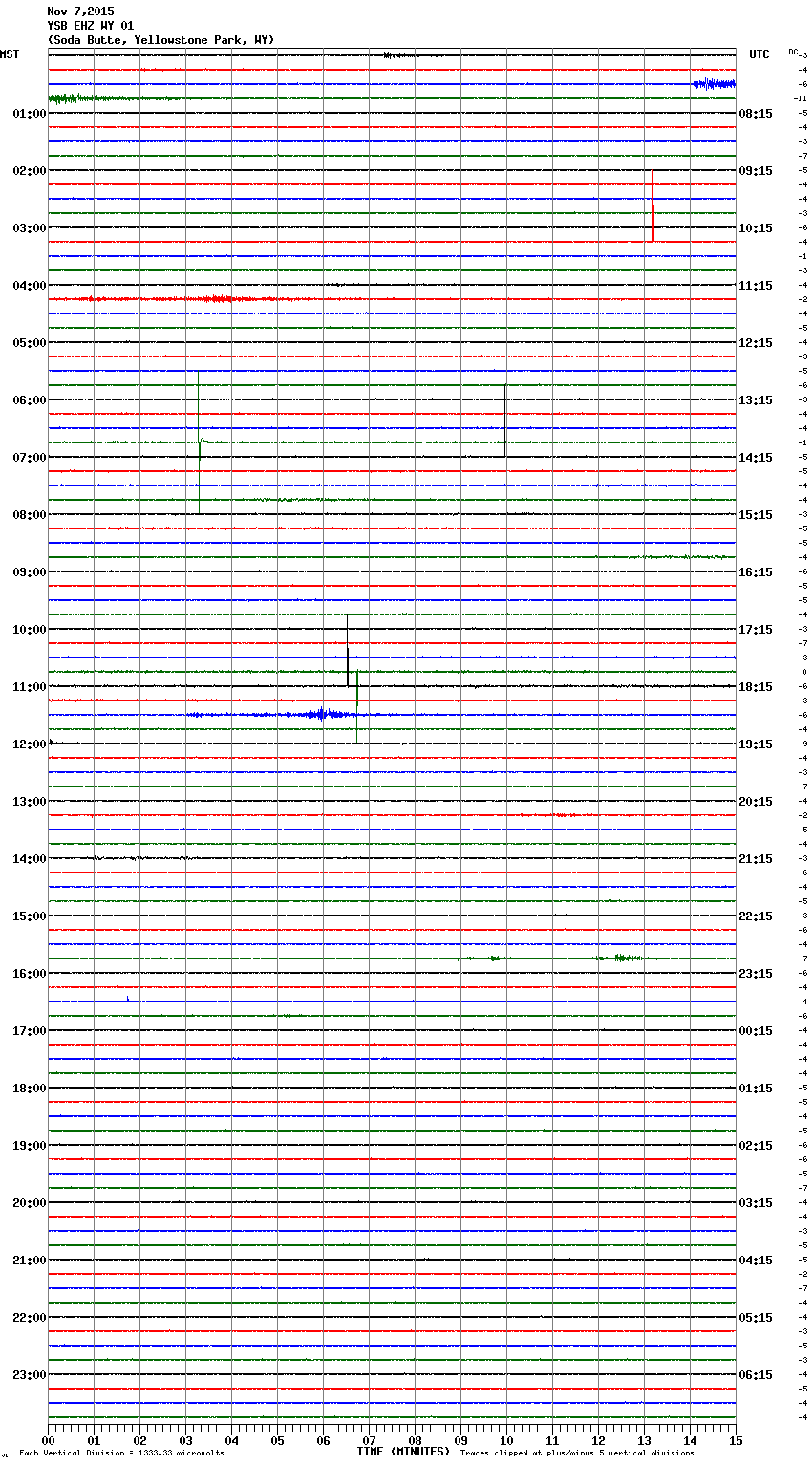Select the 14:00 MST time label
This screenshot has width=812, height=1466.
[30, 859]
